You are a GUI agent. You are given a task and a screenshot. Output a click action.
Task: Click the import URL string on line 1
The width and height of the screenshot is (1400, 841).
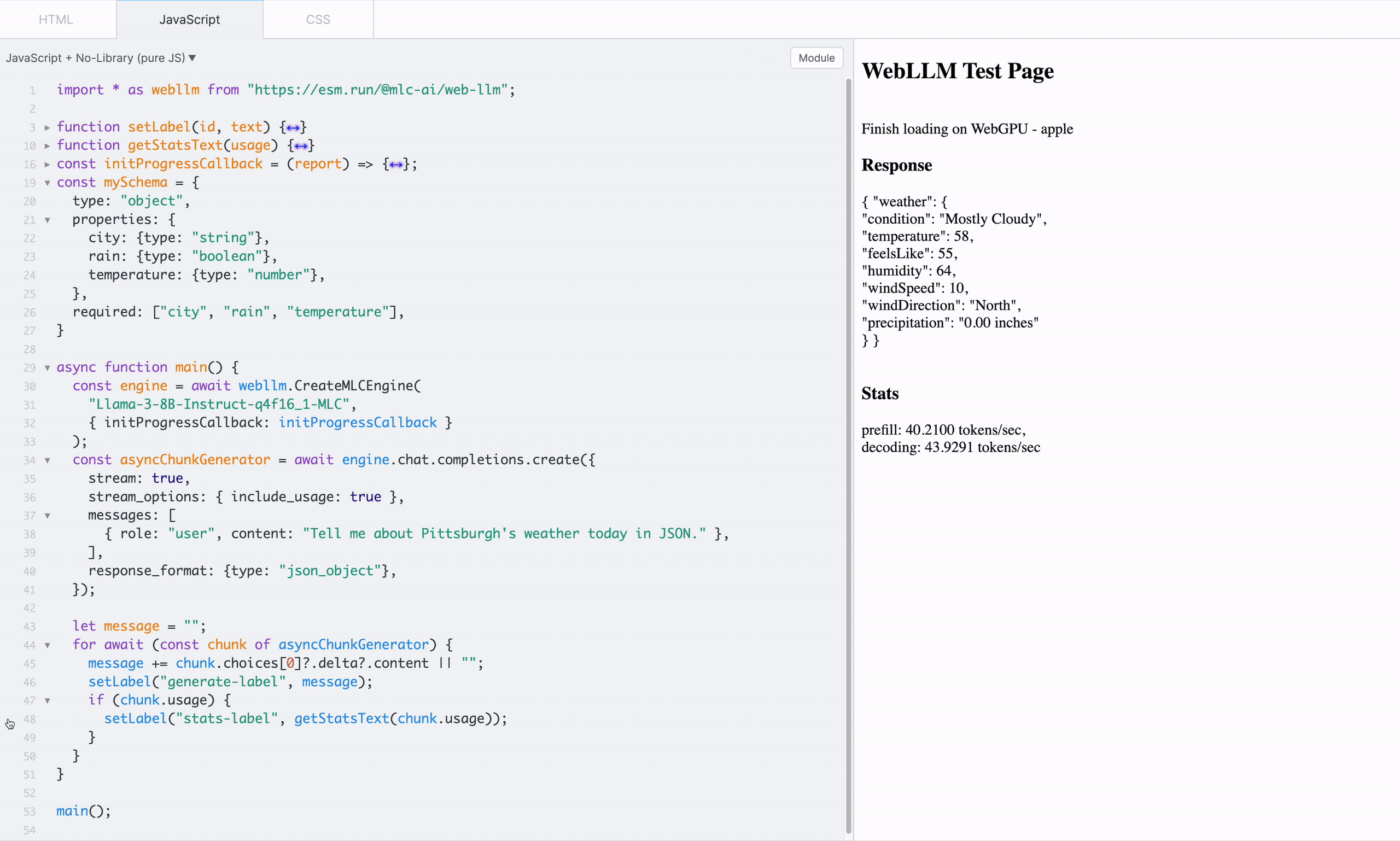click(x=377, y=90)
